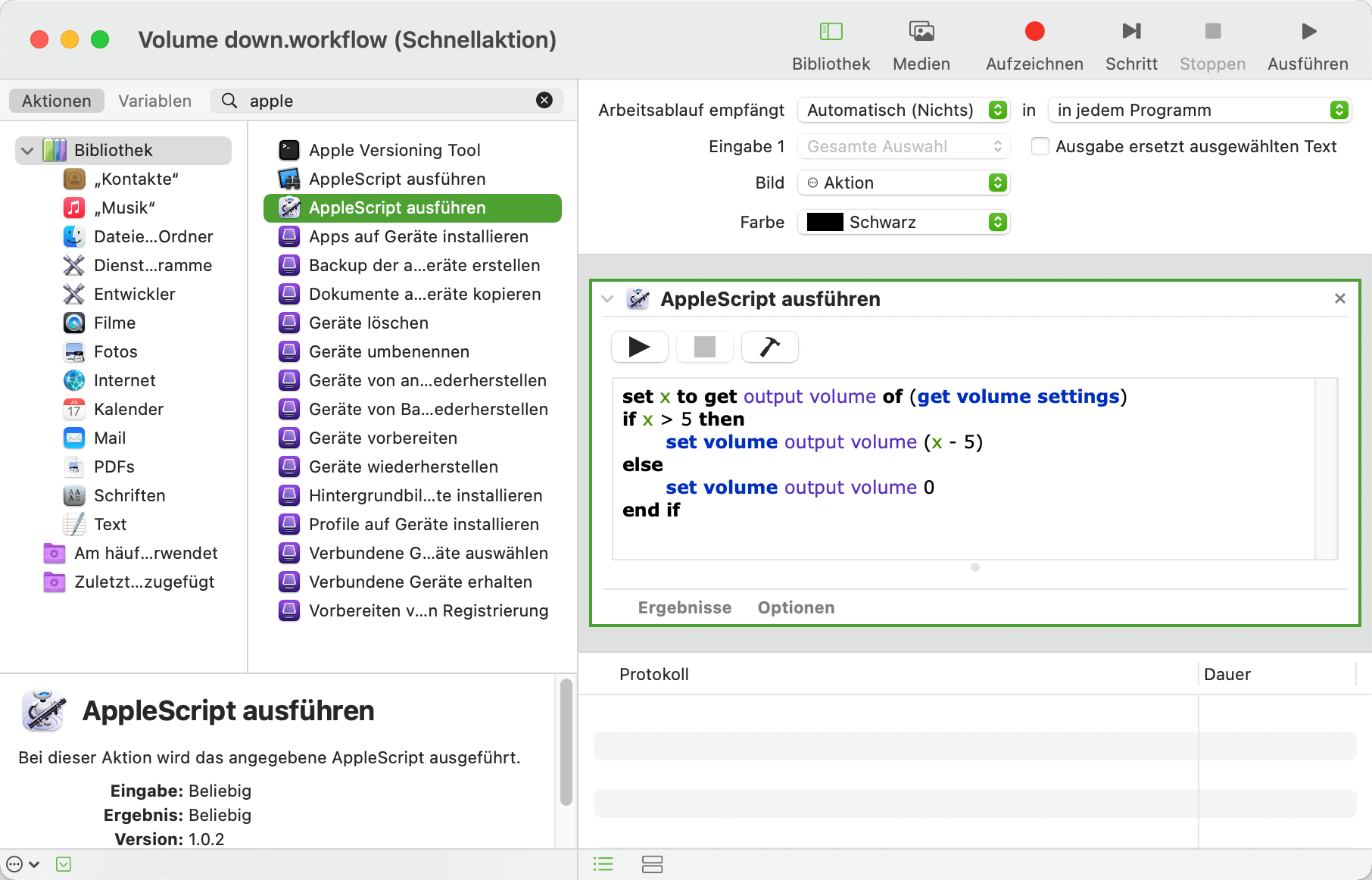Compile the script with hammer icon

coord(769,347)
